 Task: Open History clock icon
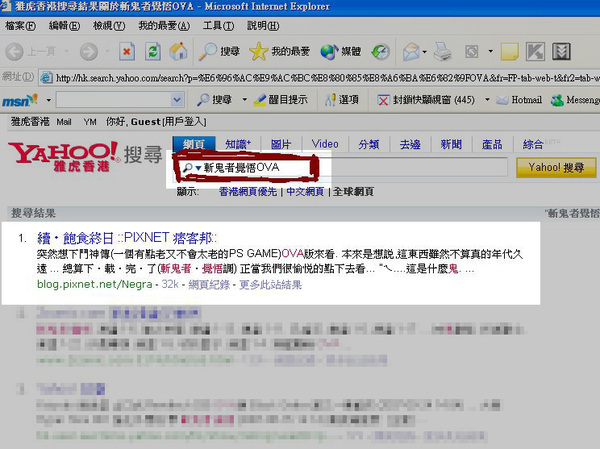point(380,52)
